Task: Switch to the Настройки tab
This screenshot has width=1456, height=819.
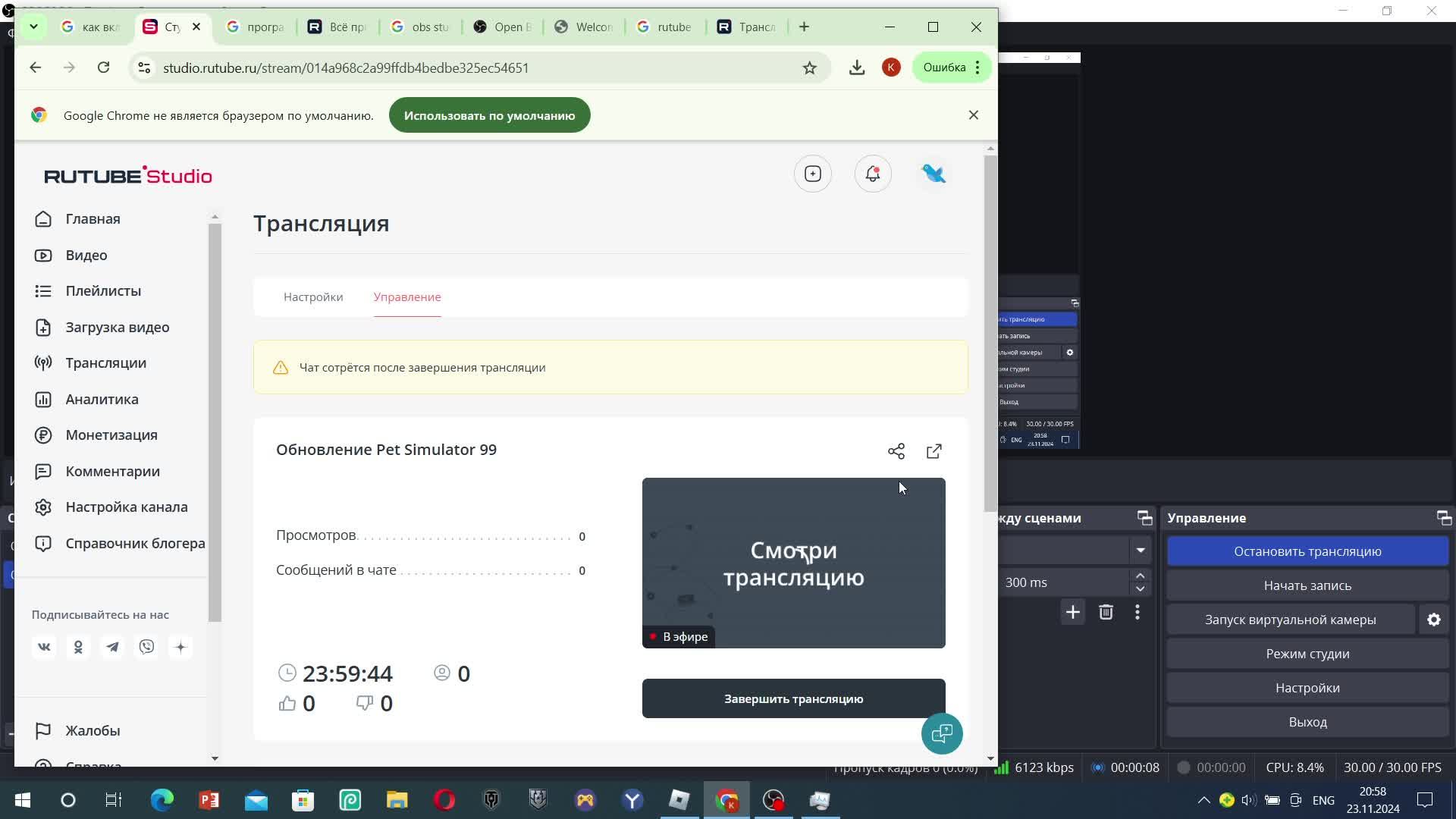Action: (313, 297)
